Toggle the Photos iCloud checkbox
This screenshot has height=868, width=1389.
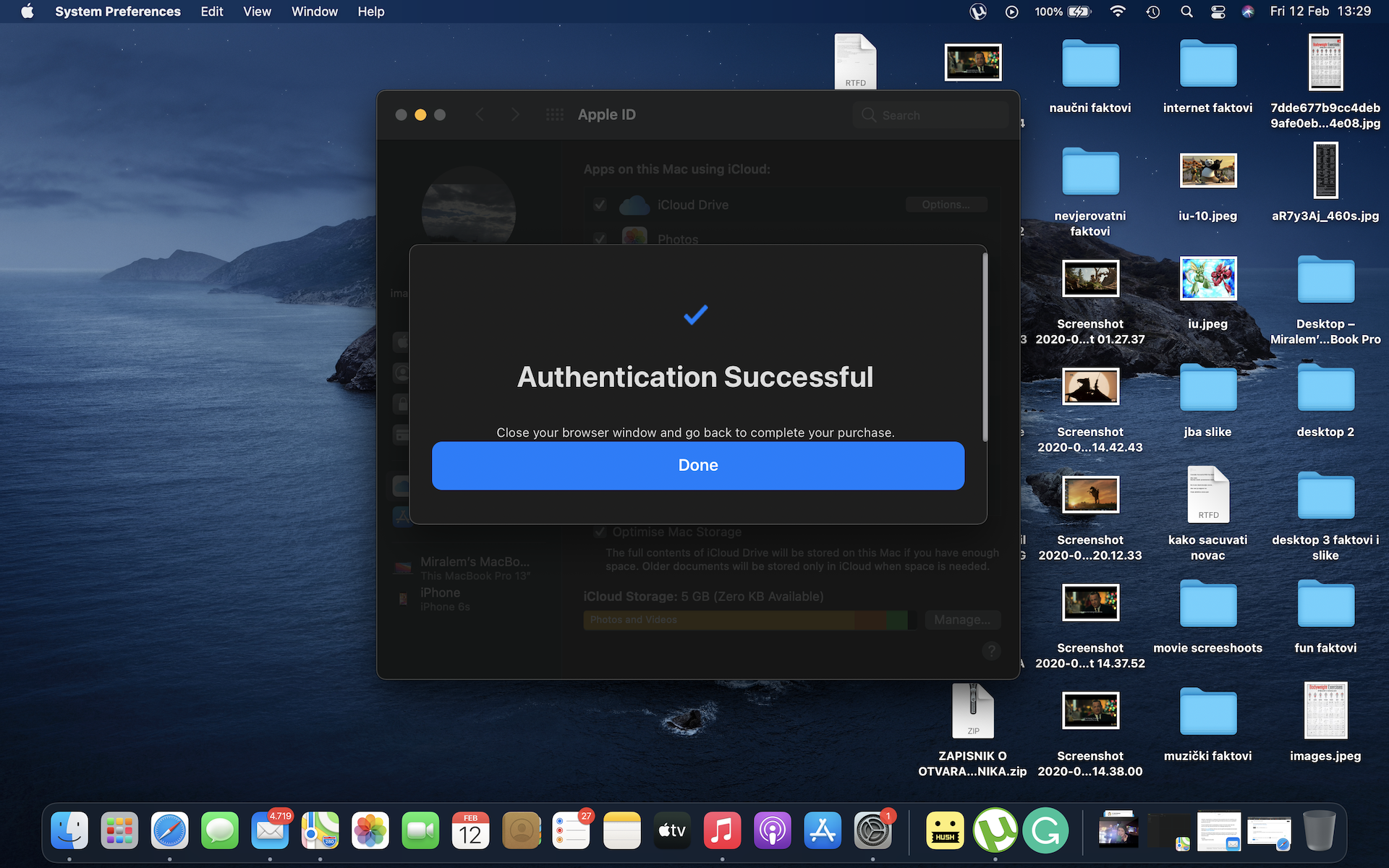pos(600,239)
